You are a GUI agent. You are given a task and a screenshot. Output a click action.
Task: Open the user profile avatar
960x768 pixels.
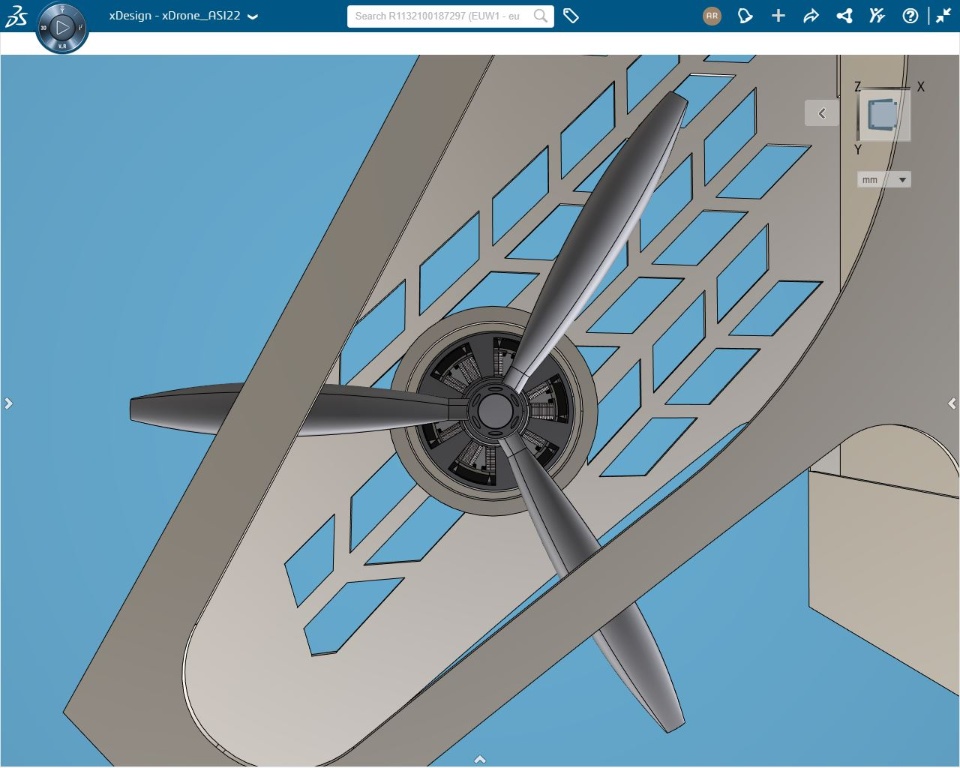(x=711, y=16)
